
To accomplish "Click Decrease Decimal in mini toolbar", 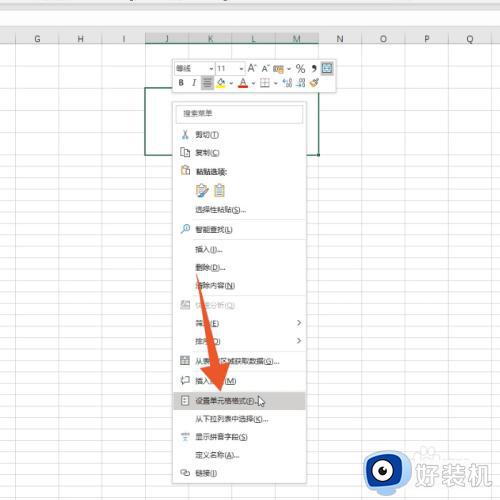I will [x=301, y=83].
